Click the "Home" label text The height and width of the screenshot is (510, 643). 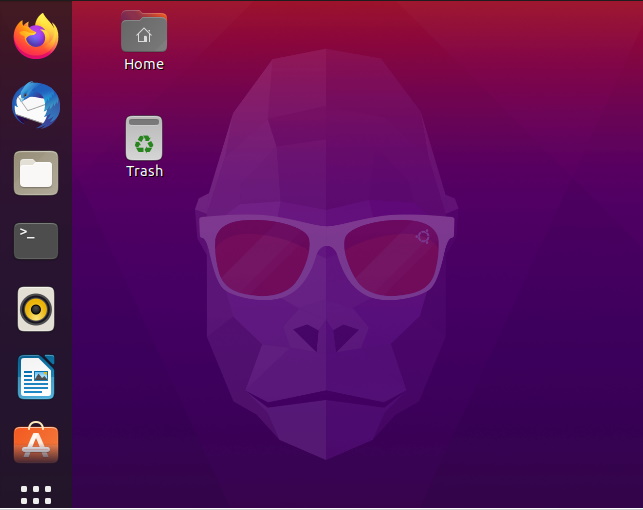pos(144,64)
